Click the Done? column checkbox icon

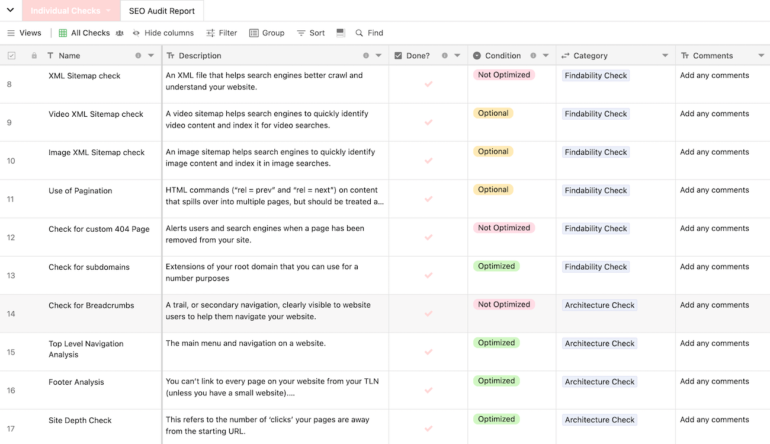(398, 56)
